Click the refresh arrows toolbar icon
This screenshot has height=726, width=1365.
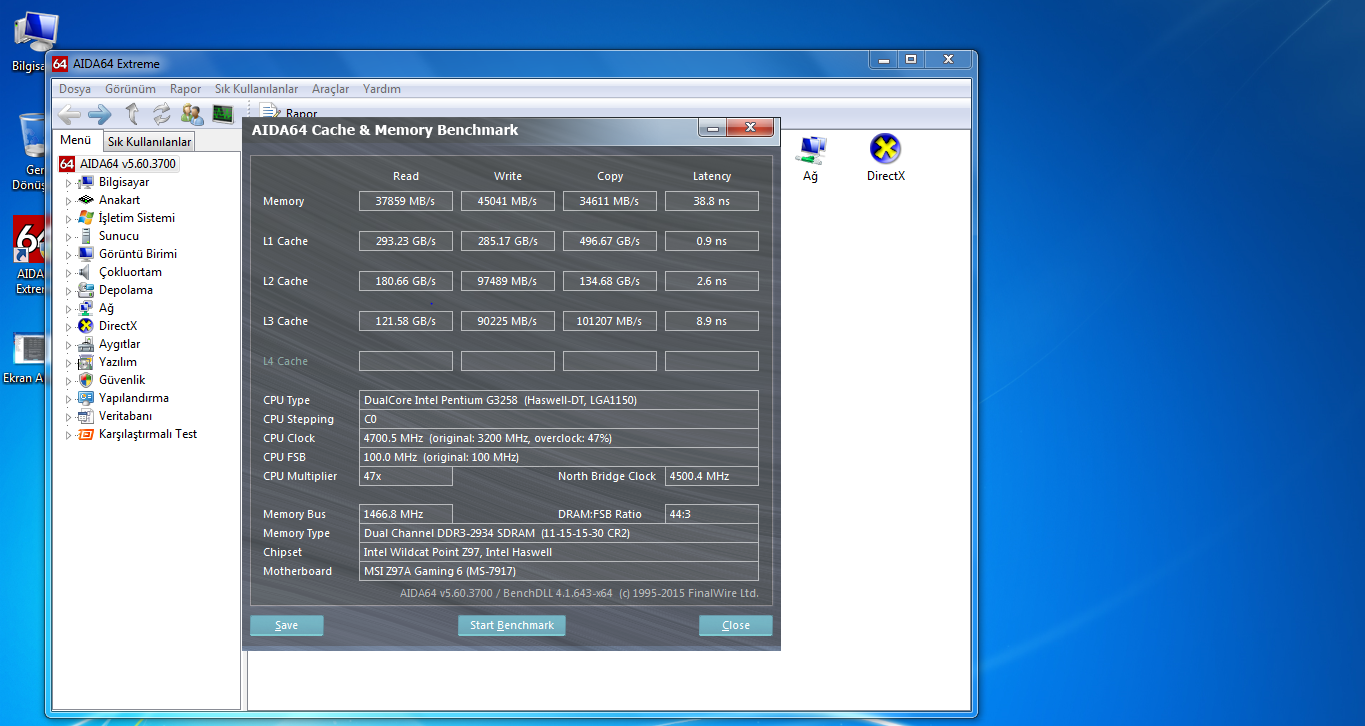162,113
